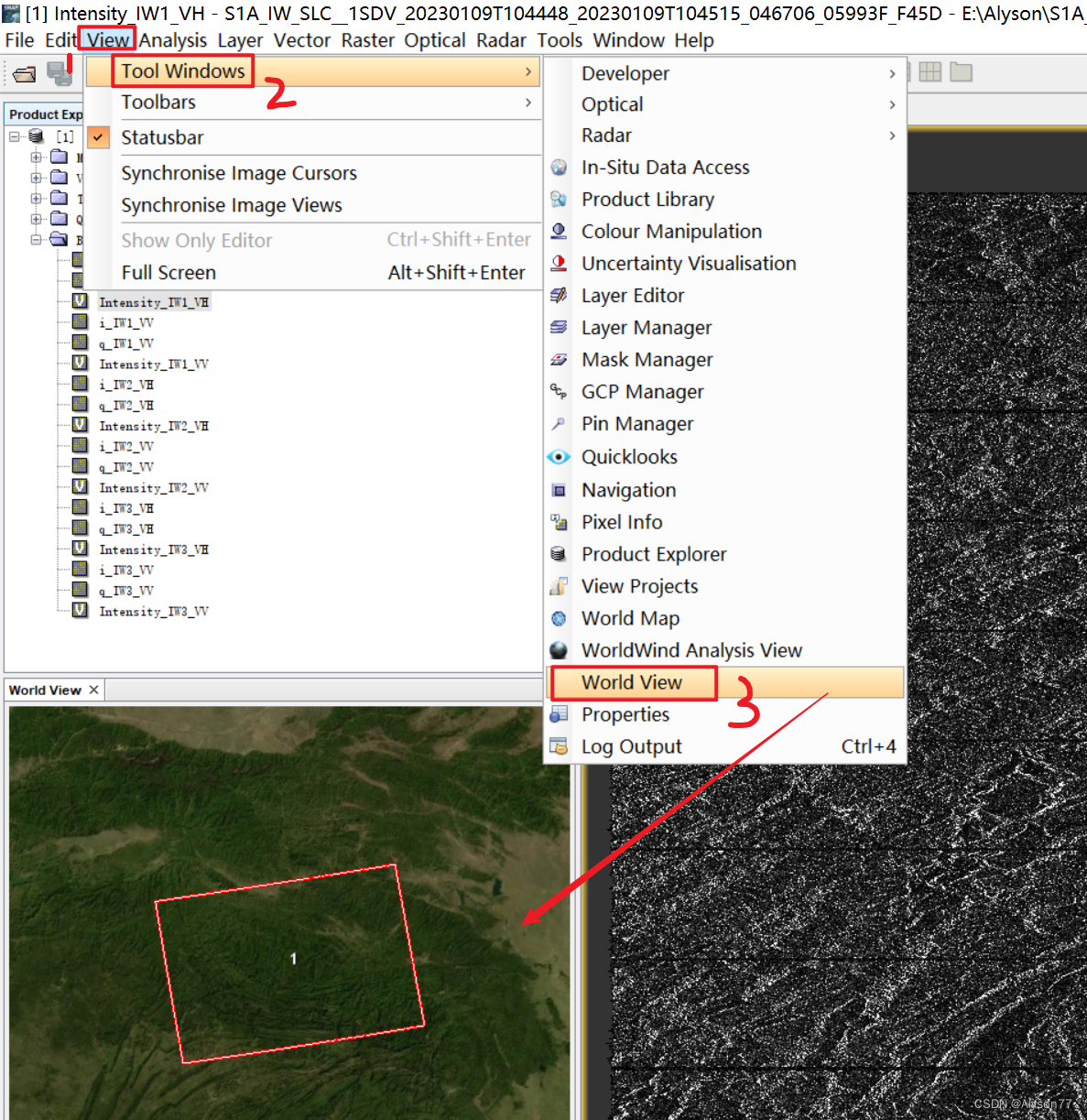This screenshot has height=1120, width=1087.
Task: Select the i_IW3_VH band
Action: click(x=126, y=508)
